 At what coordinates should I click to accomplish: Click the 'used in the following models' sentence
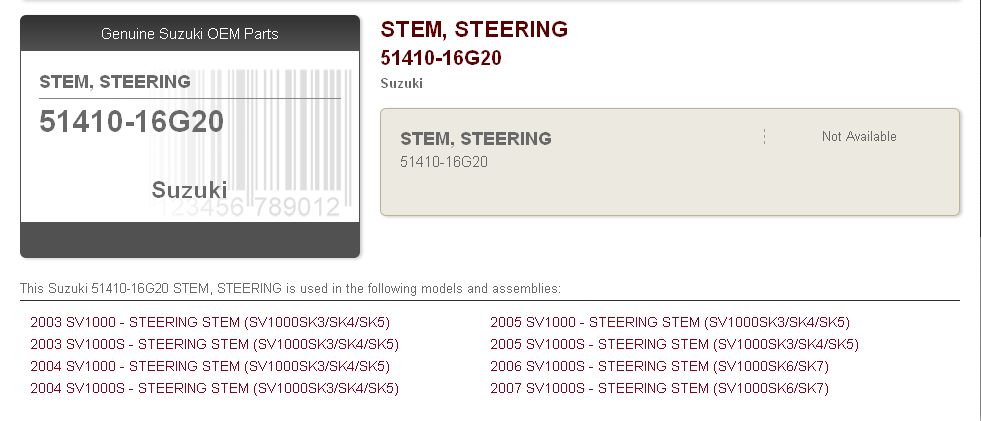point(290,289)
